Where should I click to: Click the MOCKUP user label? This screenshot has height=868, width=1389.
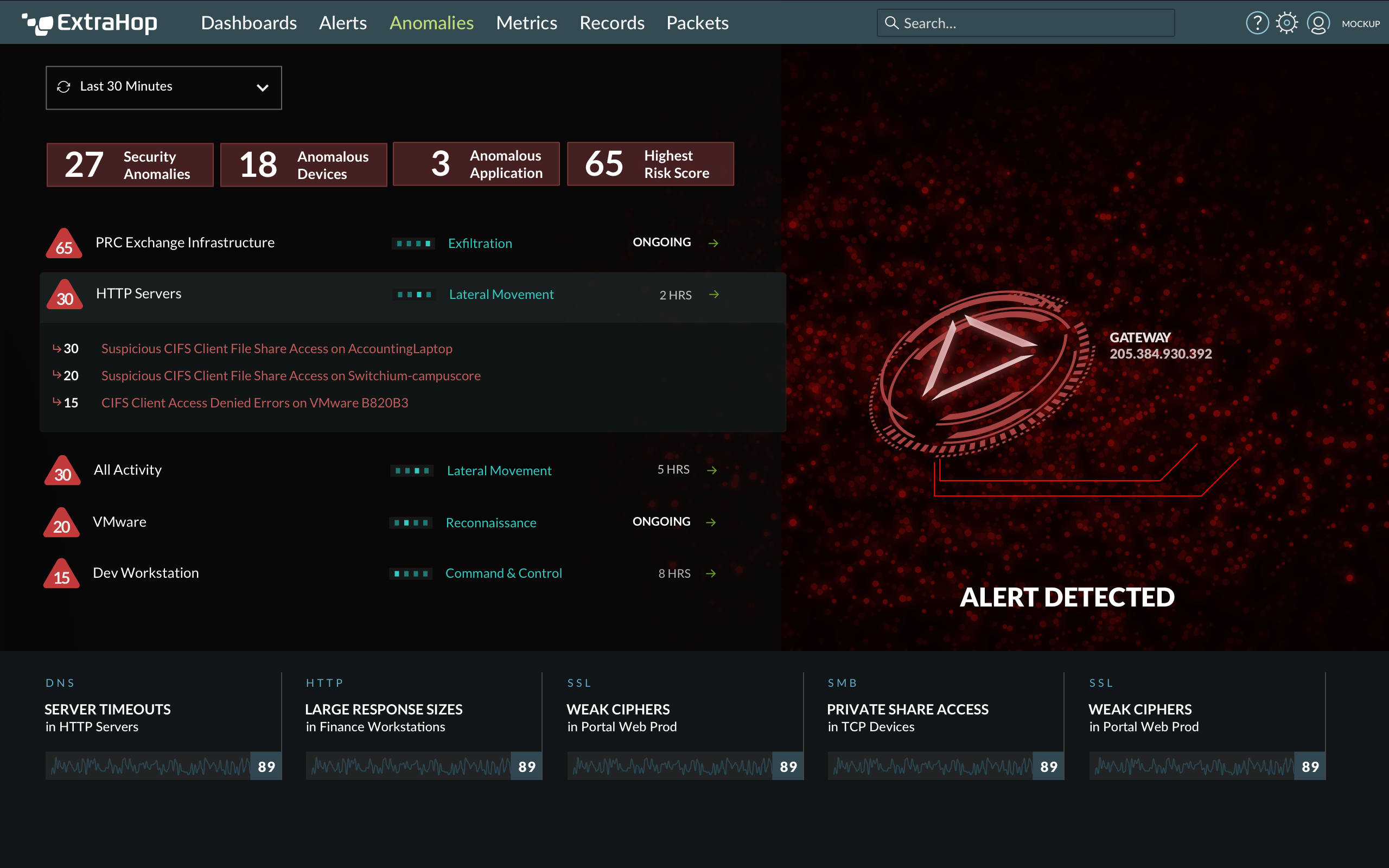(1360, 23)
